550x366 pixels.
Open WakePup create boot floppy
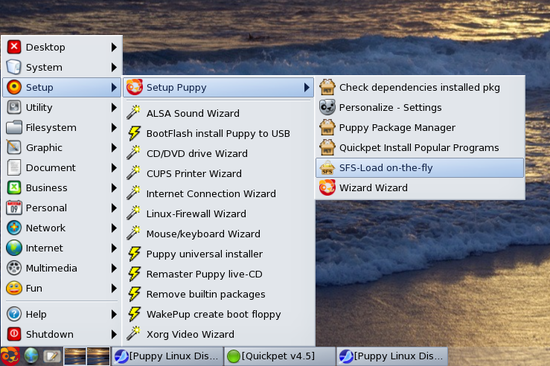(x=217, y=314)
